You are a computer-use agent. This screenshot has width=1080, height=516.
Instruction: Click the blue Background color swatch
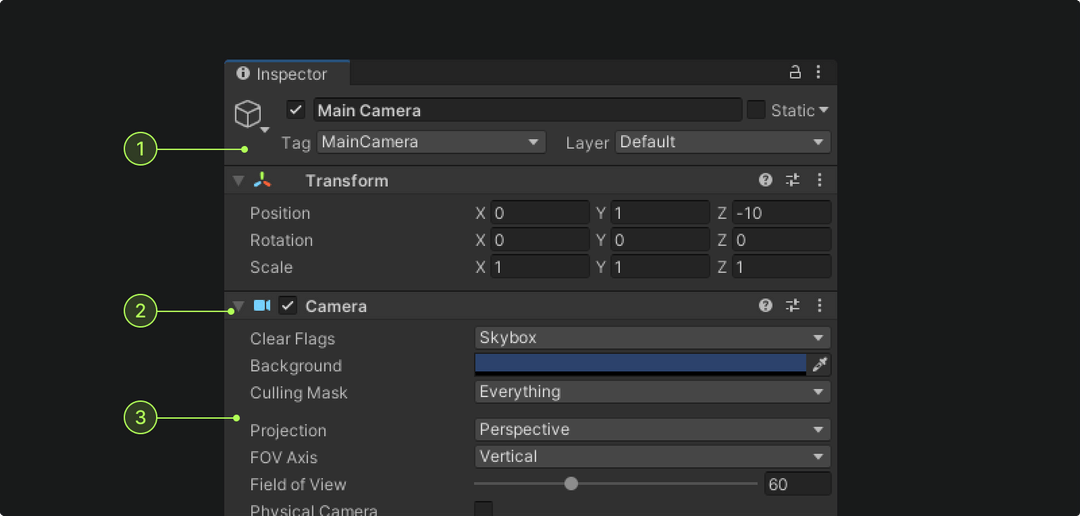pos(640,364)
